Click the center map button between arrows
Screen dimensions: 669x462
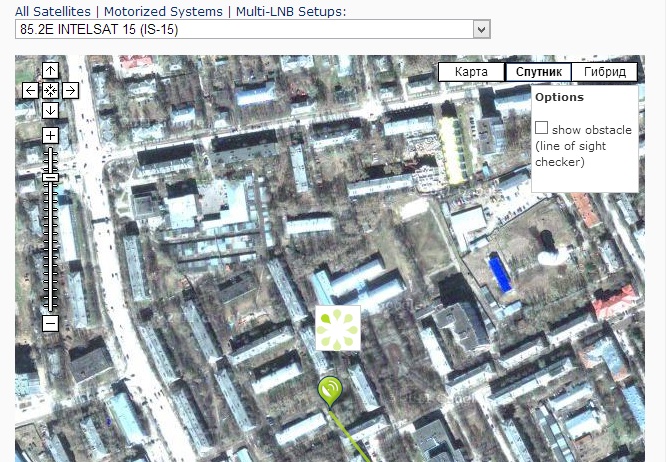pos(50,90)
